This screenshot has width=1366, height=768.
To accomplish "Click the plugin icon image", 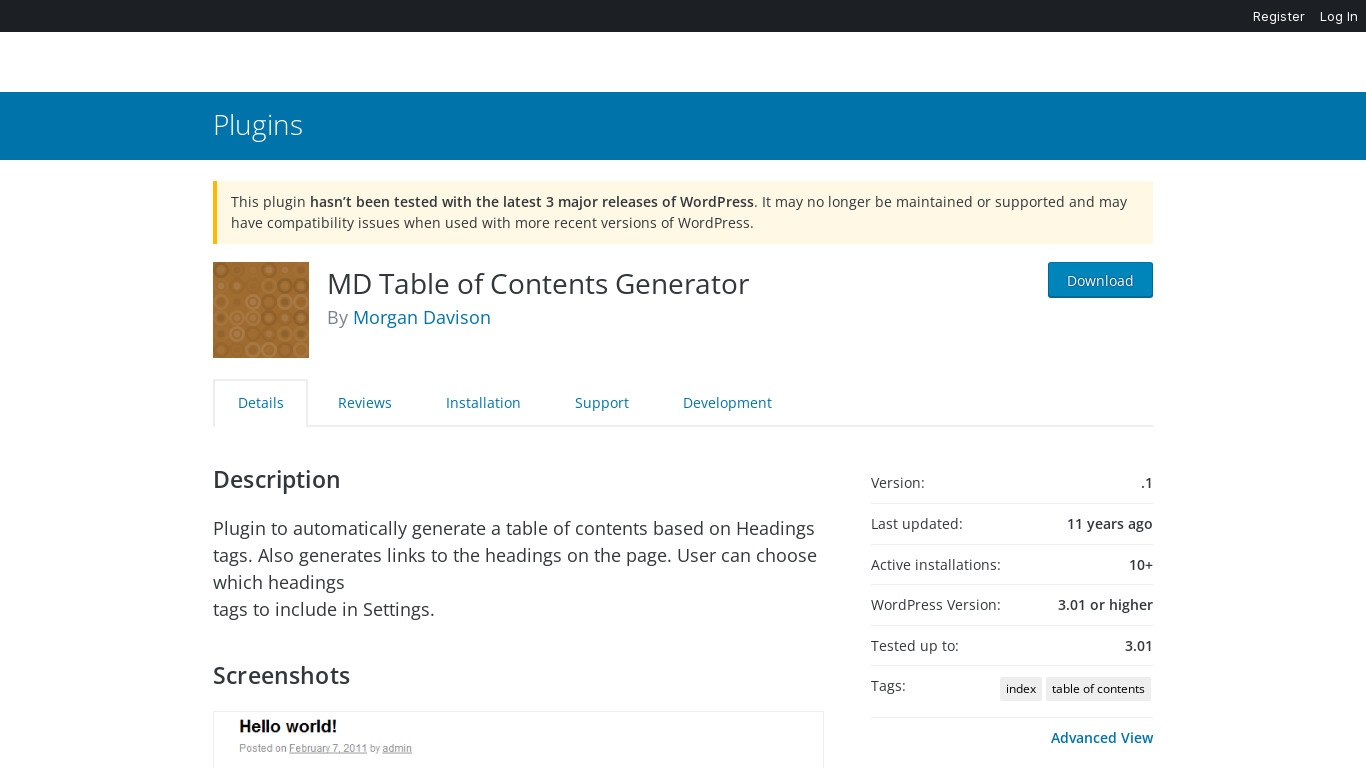I will [x=261, y=310].
